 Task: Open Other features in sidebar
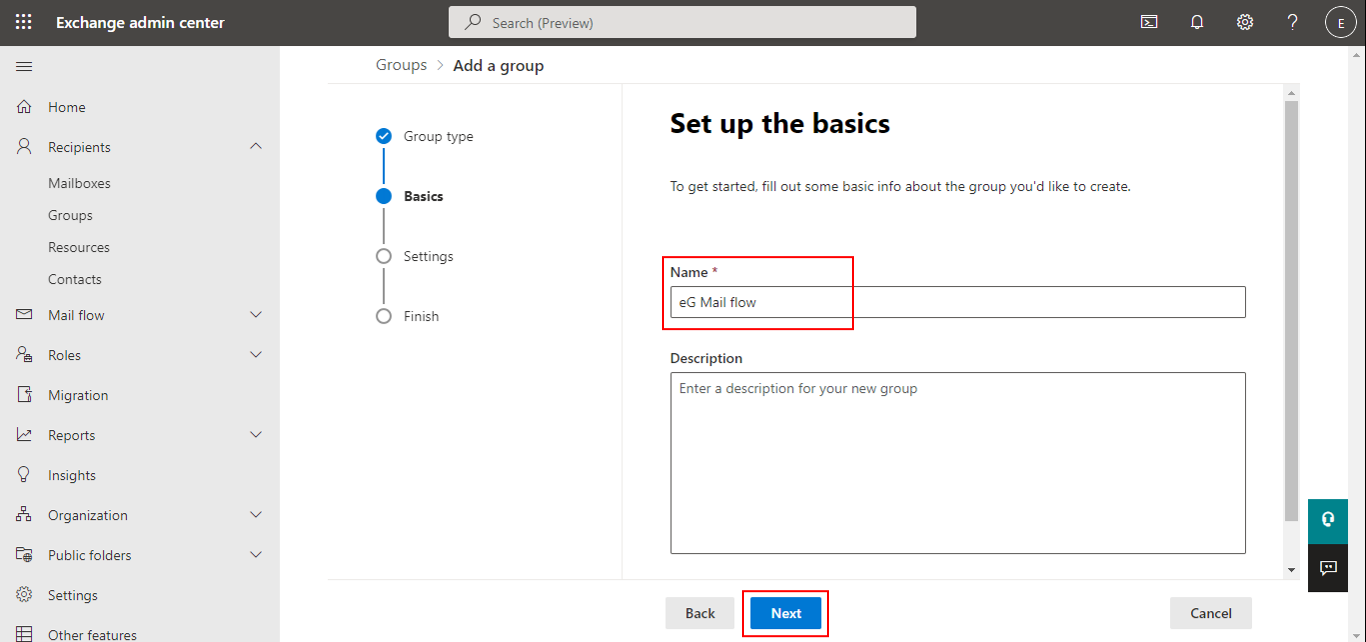[92, 634]
